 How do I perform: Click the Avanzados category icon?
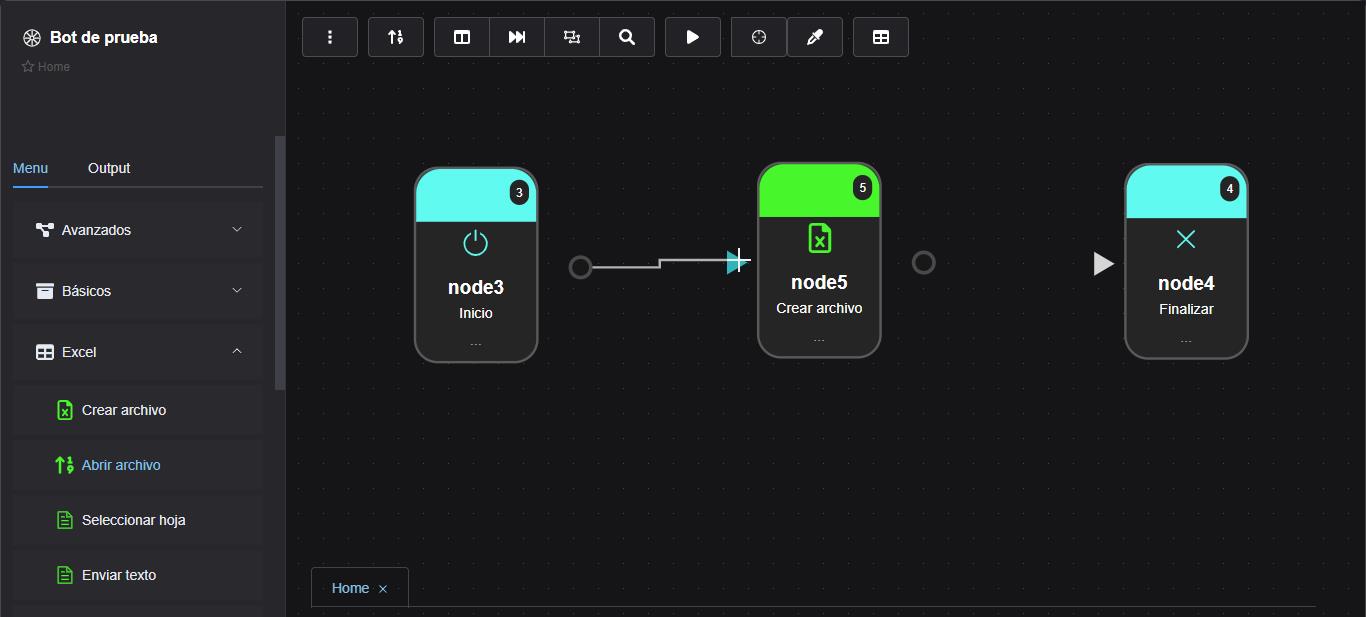click(45, 230)
